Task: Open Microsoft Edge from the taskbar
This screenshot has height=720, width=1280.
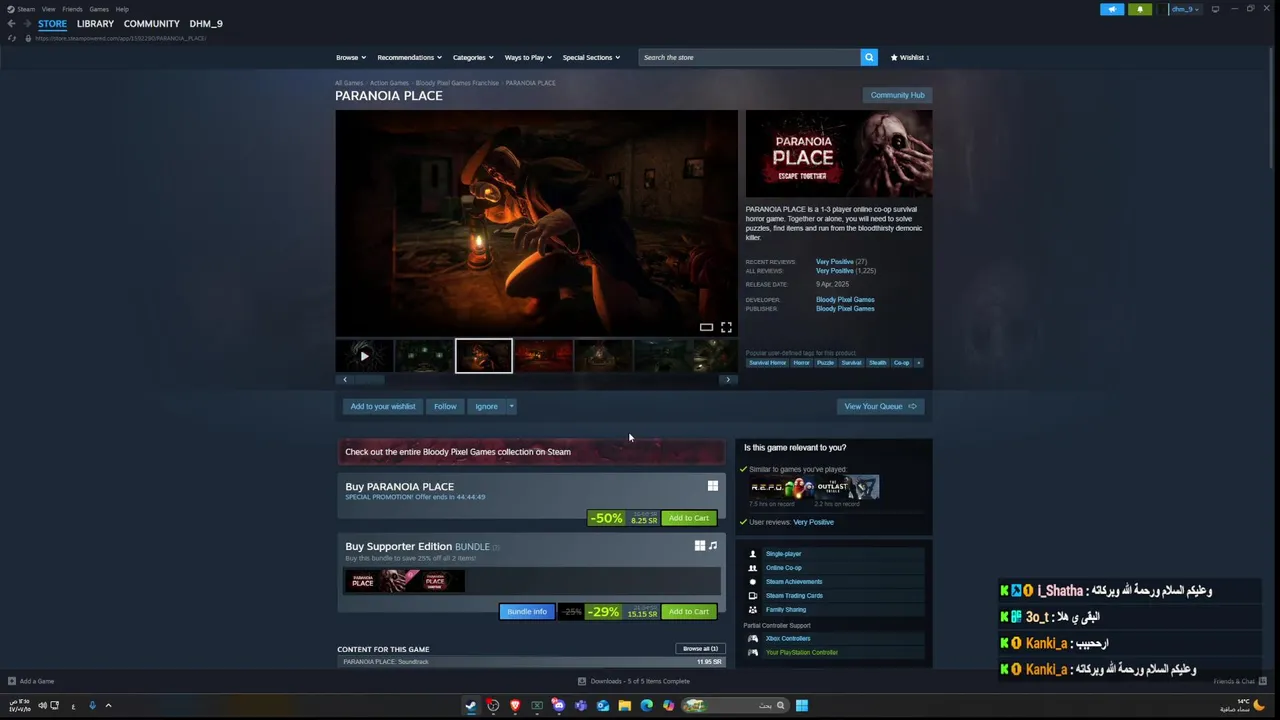Action: tap(646, 705)
